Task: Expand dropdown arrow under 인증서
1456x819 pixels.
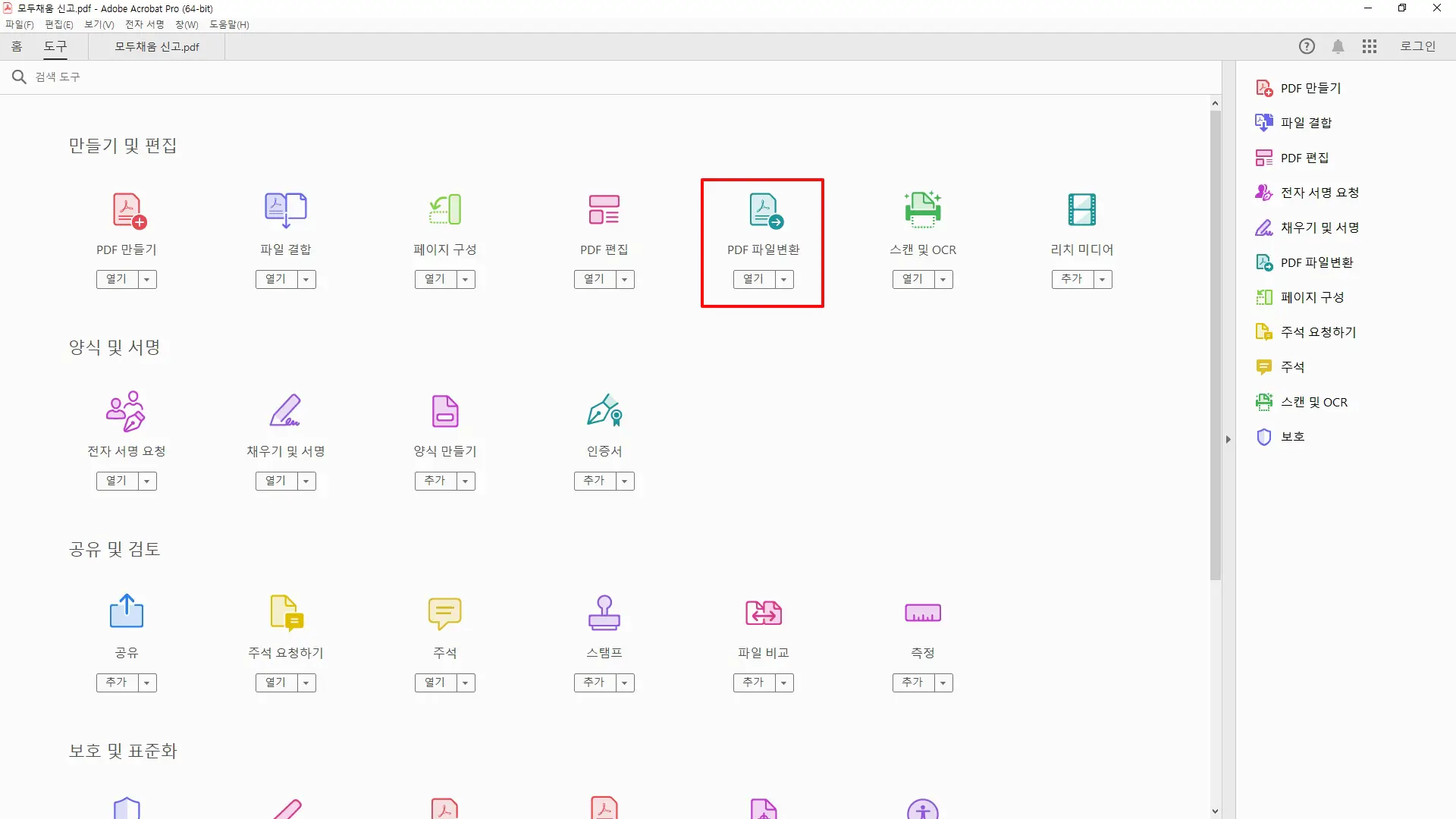Action: 625,482
